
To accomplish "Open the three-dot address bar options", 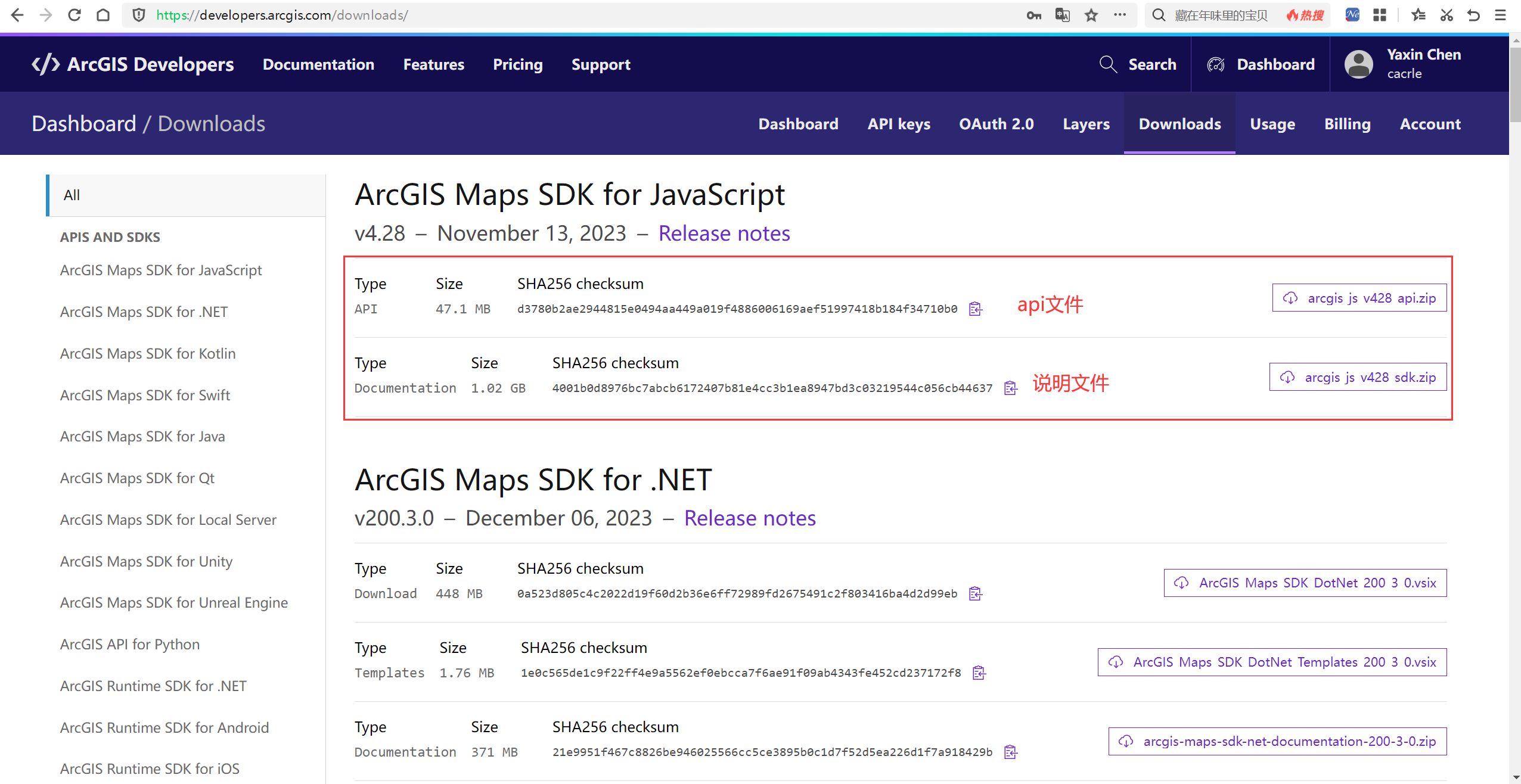I will pos(1120,15).
